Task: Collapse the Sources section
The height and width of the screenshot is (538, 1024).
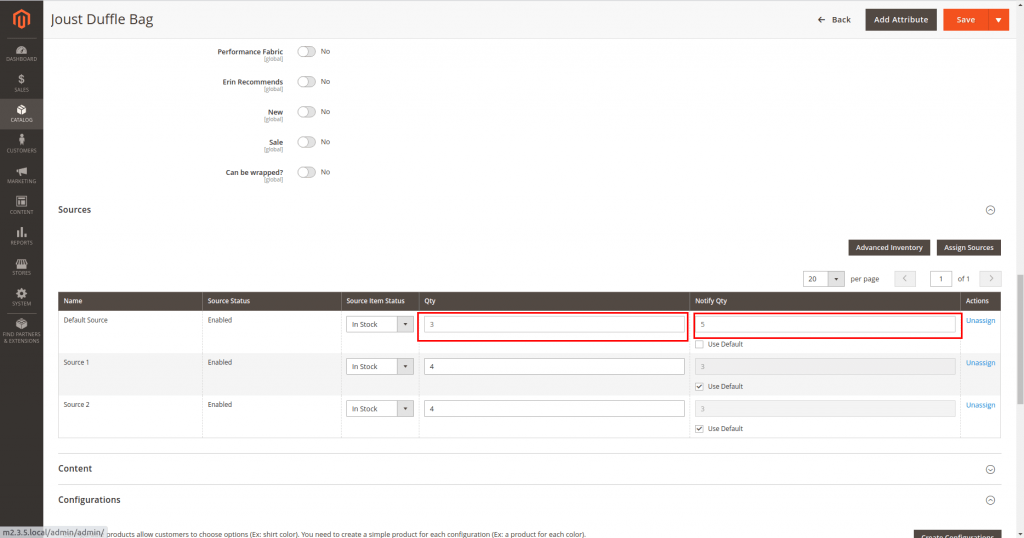Action: pos(990,210)
